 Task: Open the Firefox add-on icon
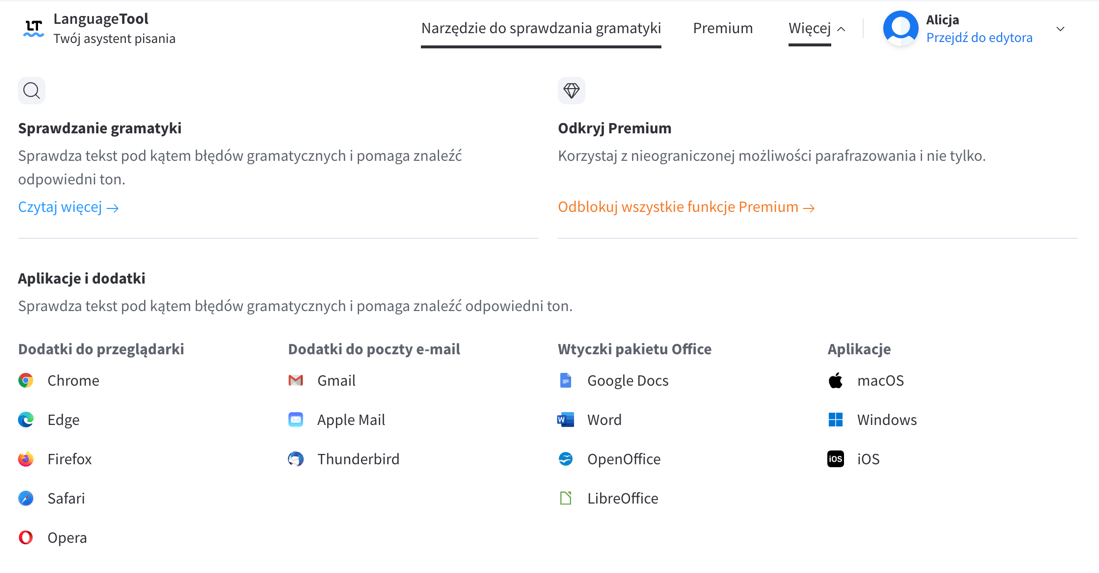click(x=26, y=459)
